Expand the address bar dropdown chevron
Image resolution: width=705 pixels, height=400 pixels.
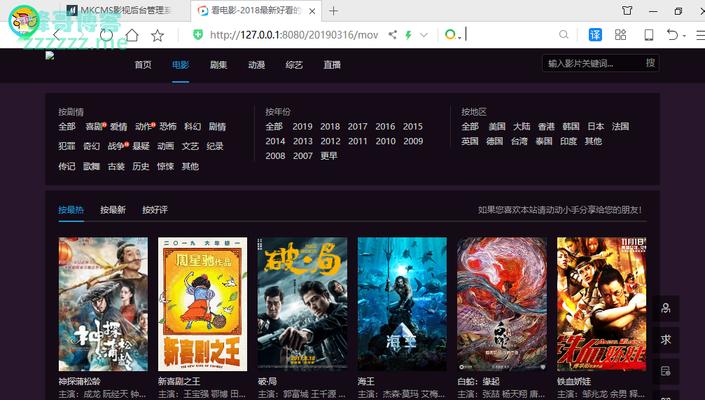[x=424, y=35]
